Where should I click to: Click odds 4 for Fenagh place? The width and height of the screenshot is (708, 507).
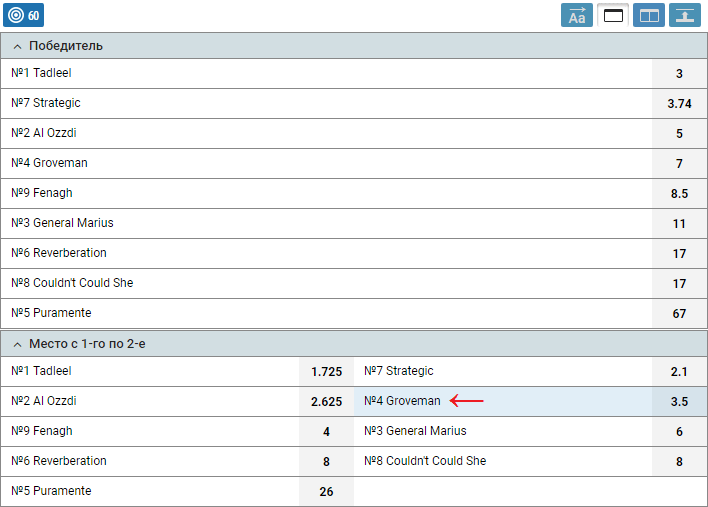326,432
